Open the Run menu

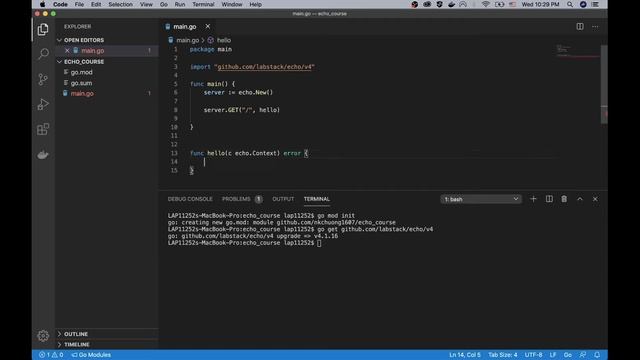(x=180, y=4)
